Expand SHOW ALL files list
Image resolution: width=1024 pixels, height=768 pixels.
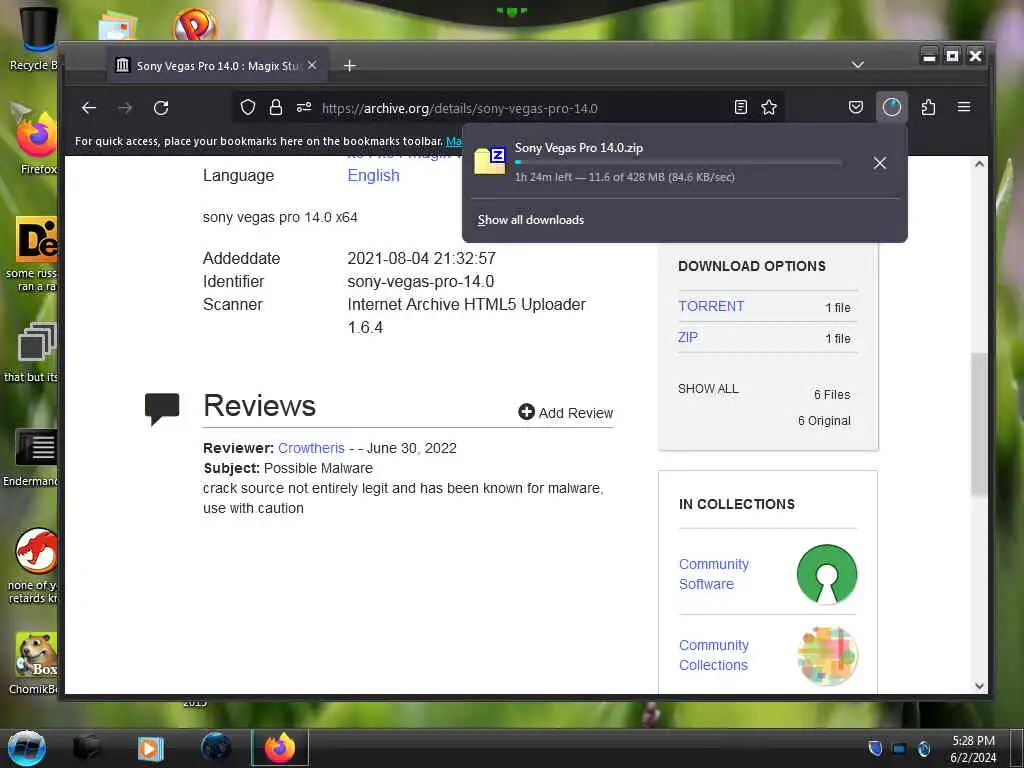click(x=708, y=389)
